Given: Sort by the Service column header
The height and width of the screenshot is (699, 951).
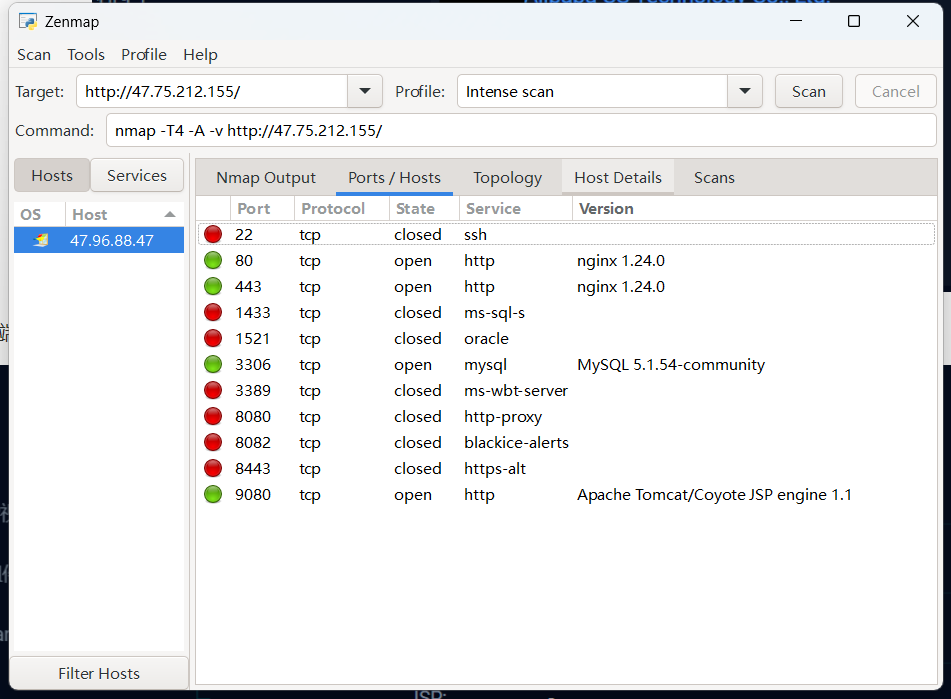Looking at the screenshot, I should [x=516, y=209].
